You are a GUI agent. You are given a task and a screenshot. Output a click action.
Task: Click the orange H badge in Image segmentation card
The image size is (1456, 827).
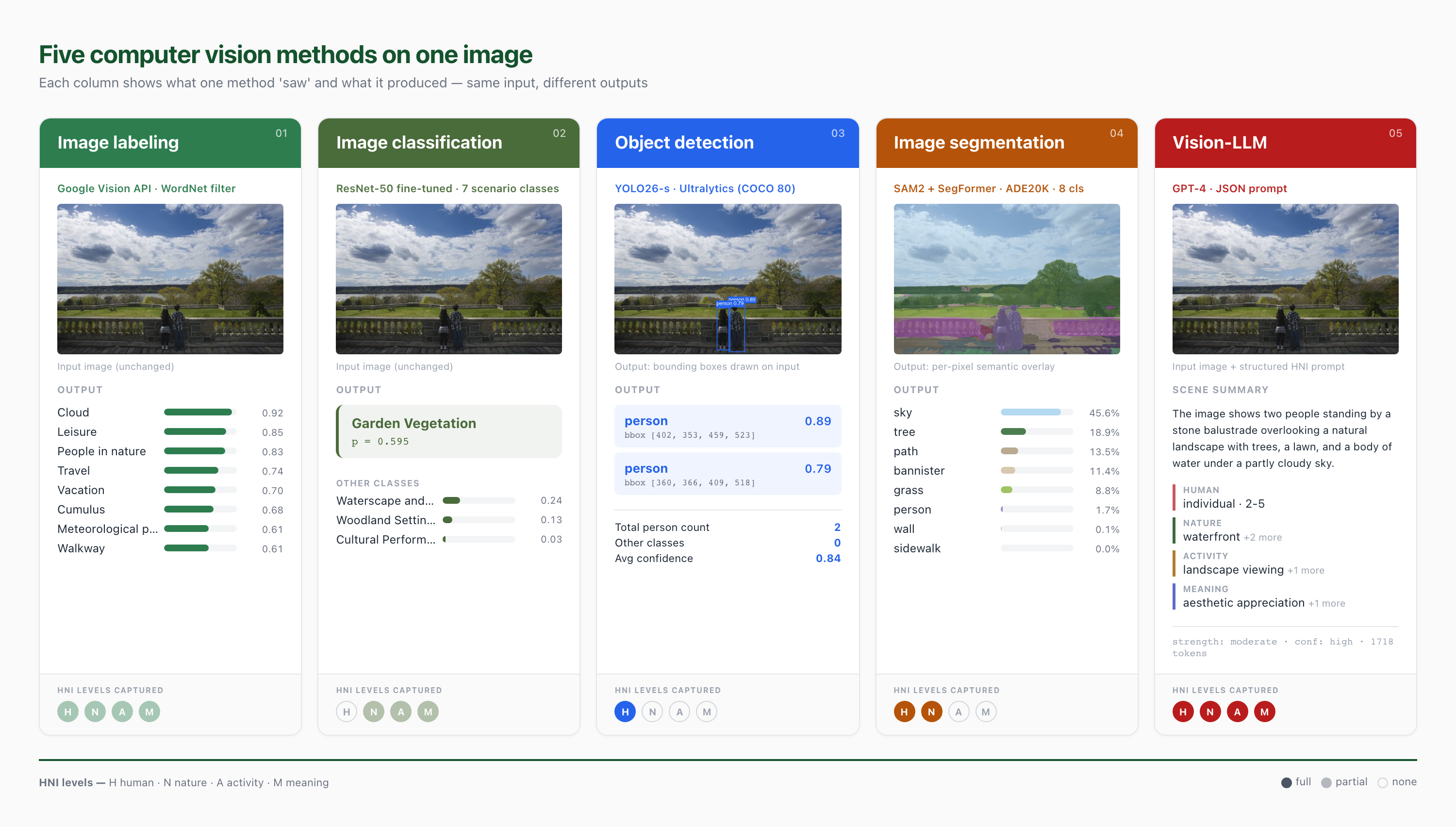(905, 711)
